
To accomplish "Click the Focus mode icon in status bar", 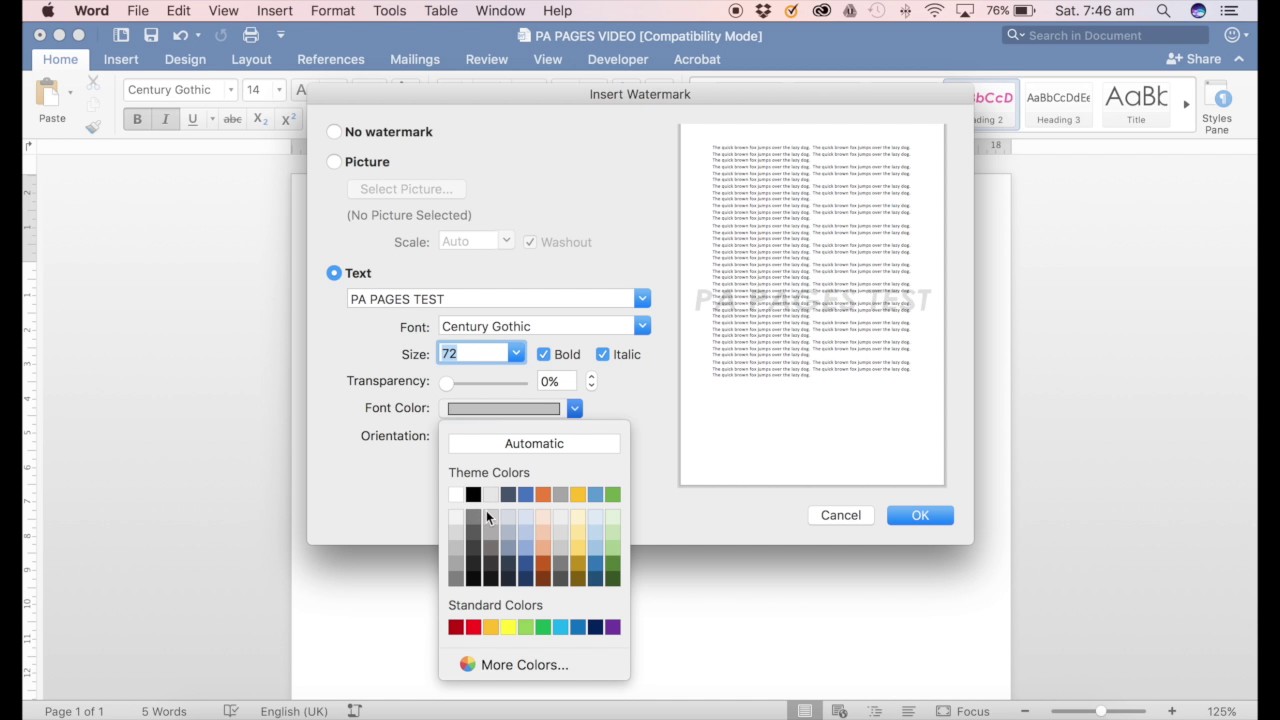I will pyautogui.click(x=943, y=711).
